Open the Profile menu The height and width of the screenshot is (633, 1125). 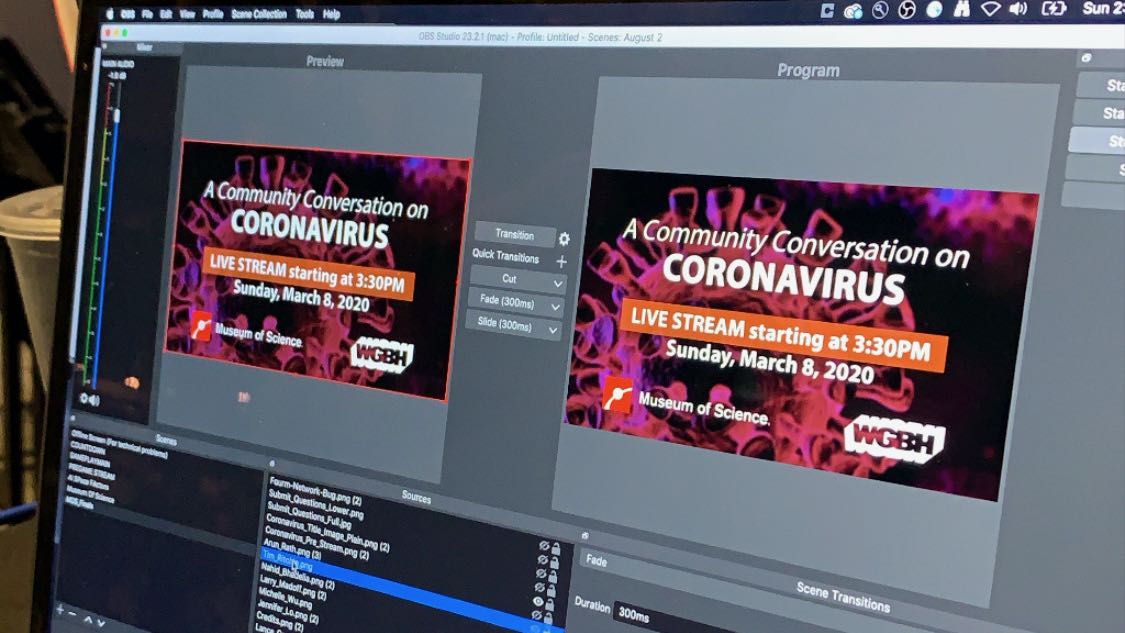pyautogui.click(x=213, y=14)
